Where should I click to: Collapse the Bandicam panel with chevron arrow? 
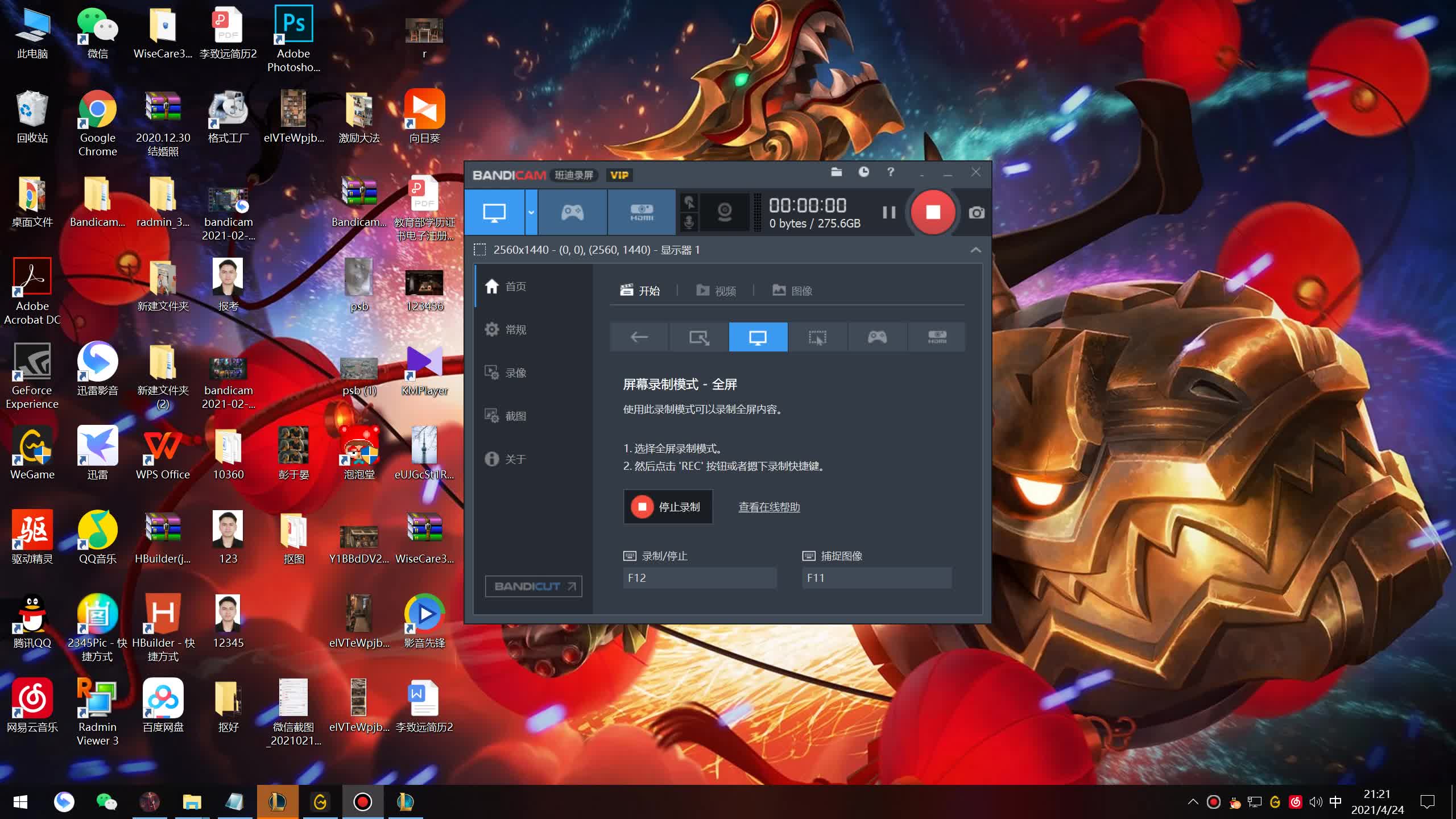click(x=975, y=250)
